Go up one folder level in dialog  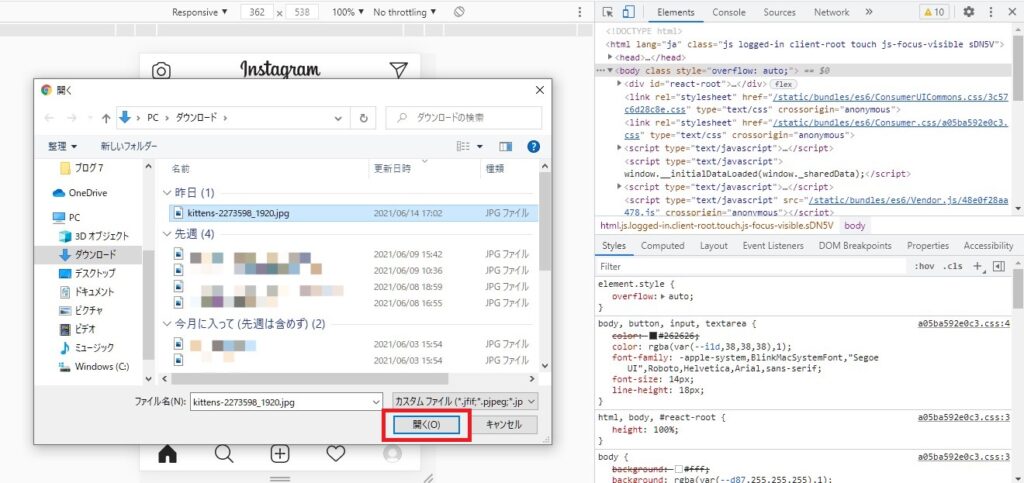[106, 118]
